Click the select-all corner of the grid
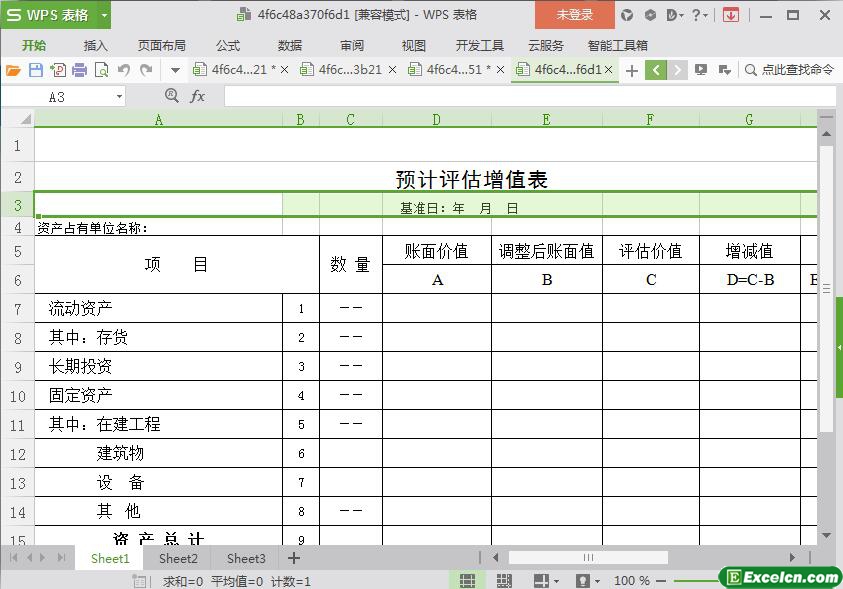 tap(25, 119)
